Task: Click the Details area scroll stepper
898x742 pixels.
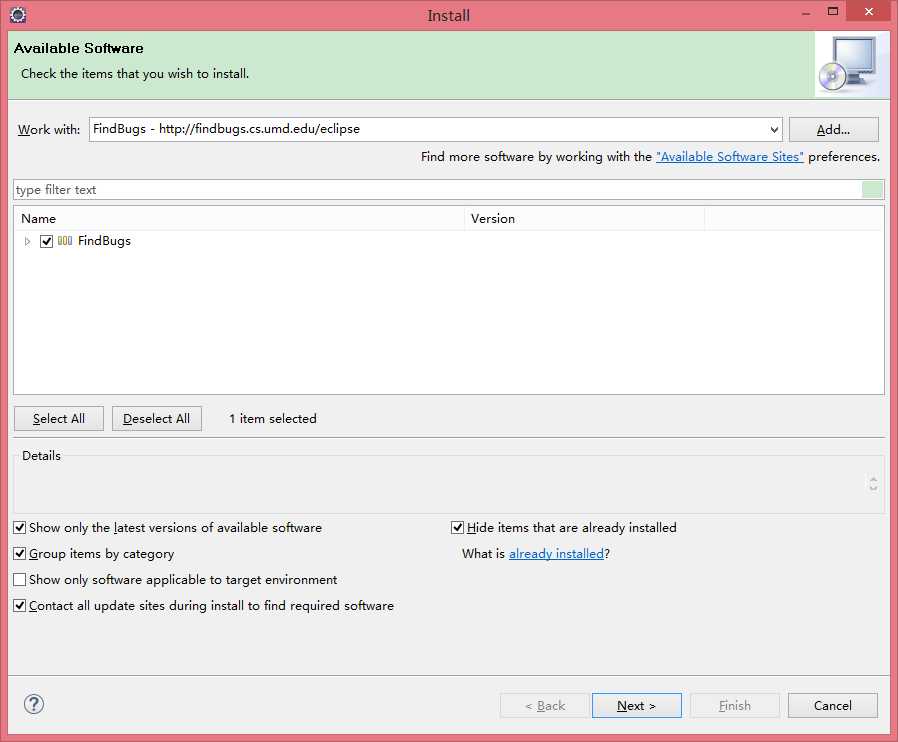Action: [873, 484]
